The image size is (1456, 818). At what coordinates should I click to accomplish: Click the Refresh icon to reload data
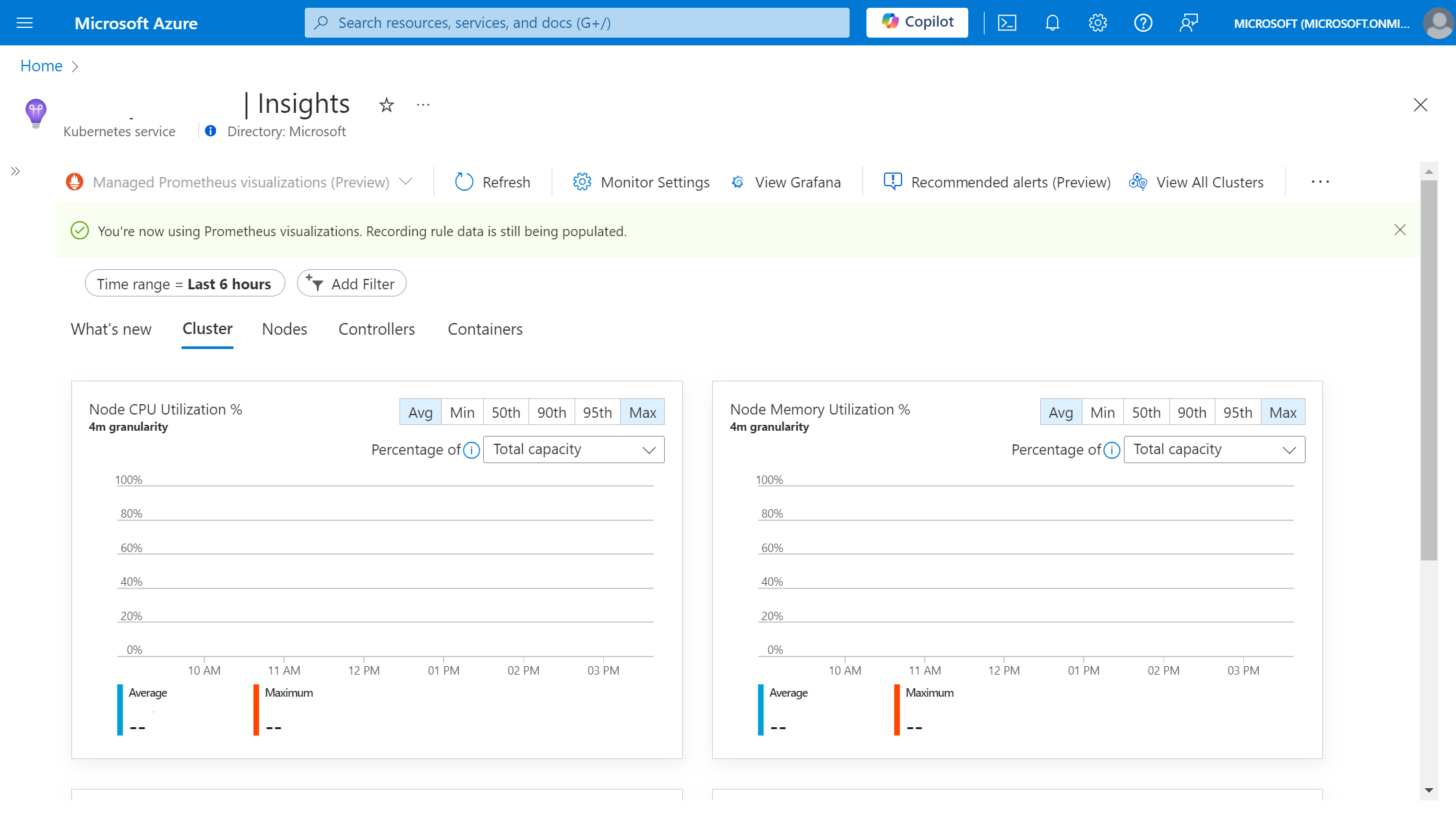coord(462,181)
